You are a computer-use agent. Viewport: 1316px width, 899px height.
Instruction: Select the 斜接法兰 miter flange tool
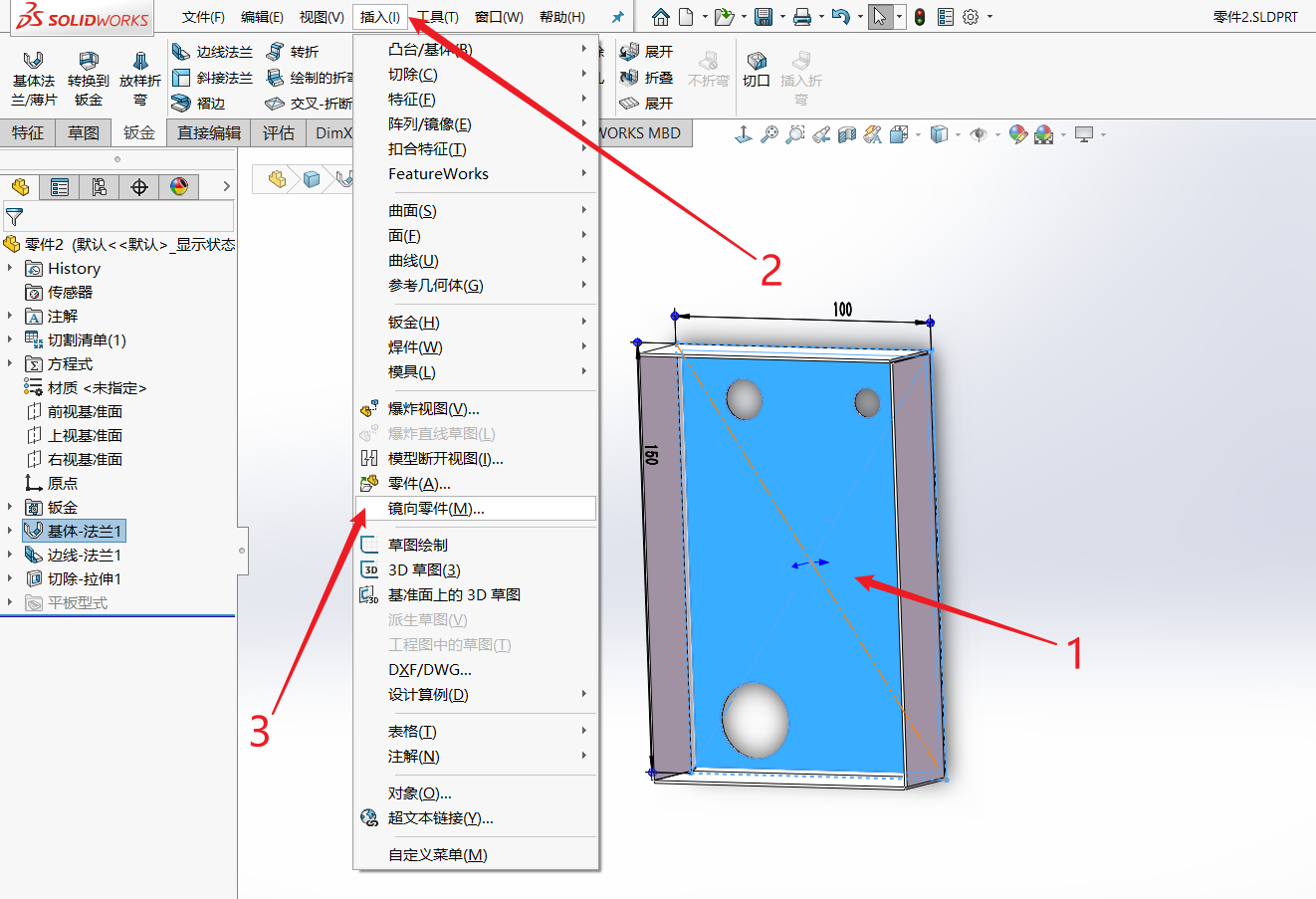coord(213,78)
